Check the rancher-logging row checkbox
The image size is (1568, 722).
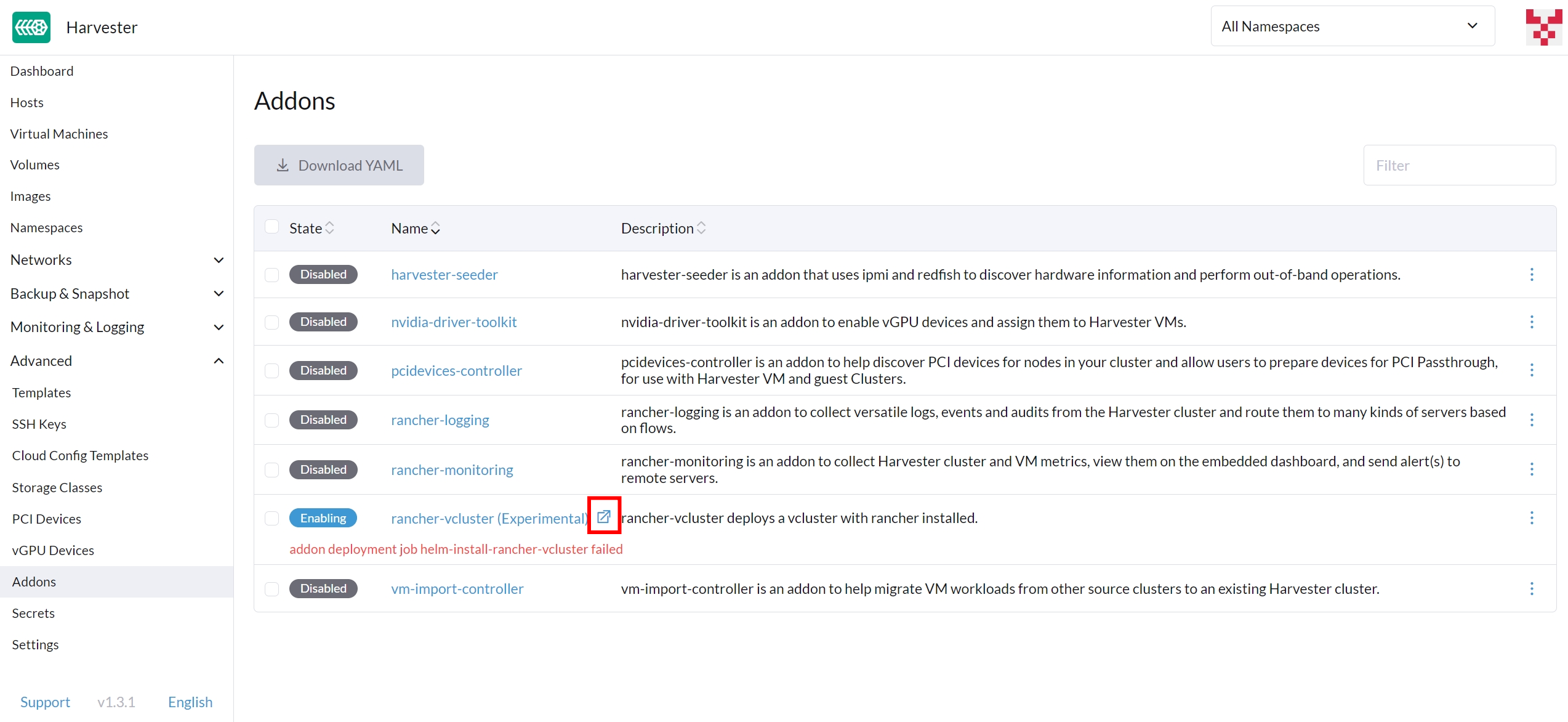click(x=271, y=420)
